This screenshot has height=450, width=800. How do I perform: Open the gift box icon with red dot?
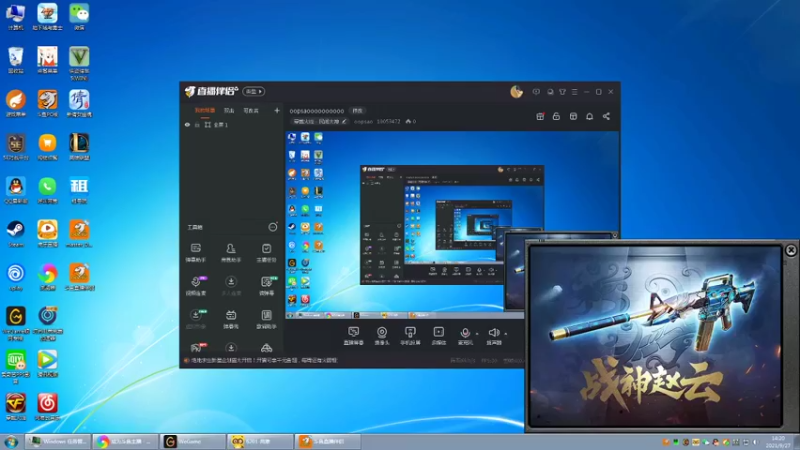coord(540,116)
